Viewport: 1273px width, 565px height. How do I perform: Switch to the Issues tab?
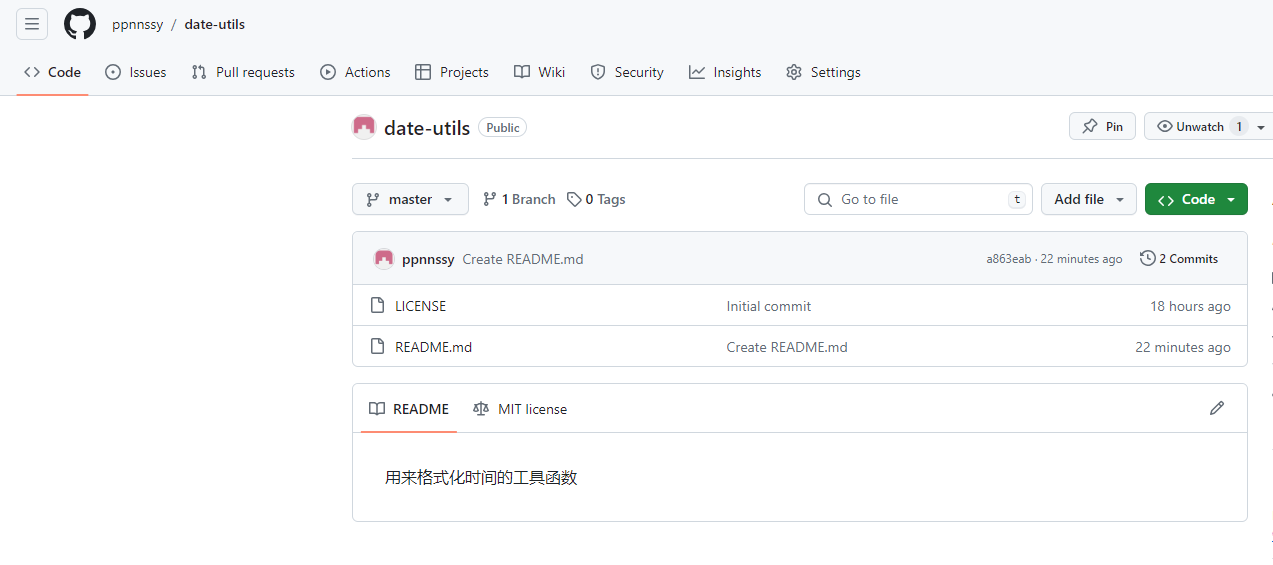(x=136, y=72)
